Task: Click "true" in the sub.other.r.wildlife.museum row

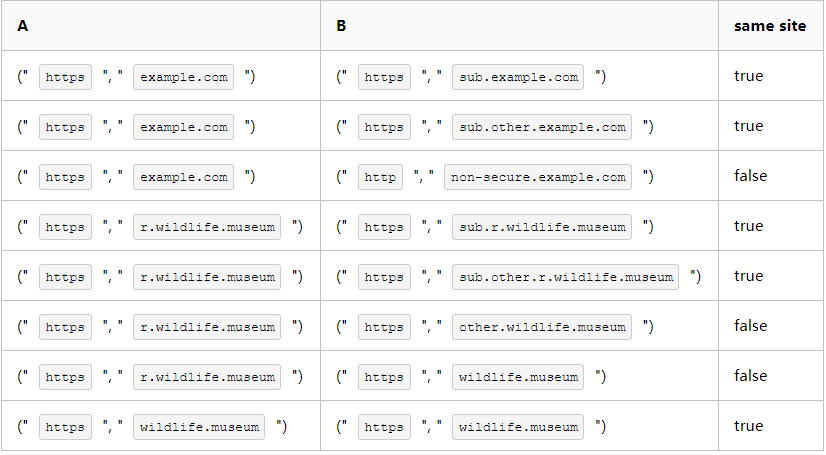Action: tap(748, 276)
